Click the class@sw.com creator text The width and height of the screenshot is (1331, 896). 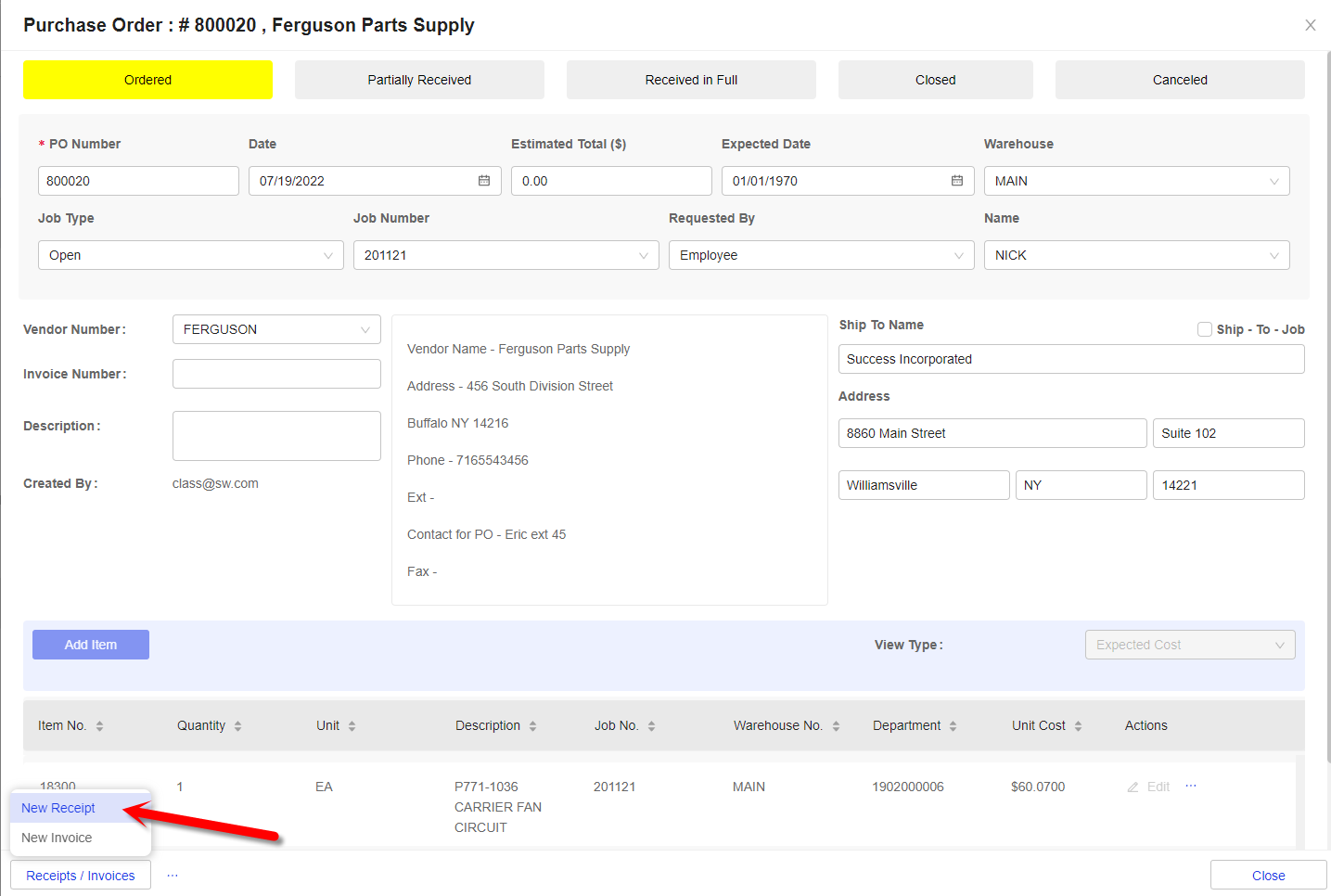click(215, 483)
